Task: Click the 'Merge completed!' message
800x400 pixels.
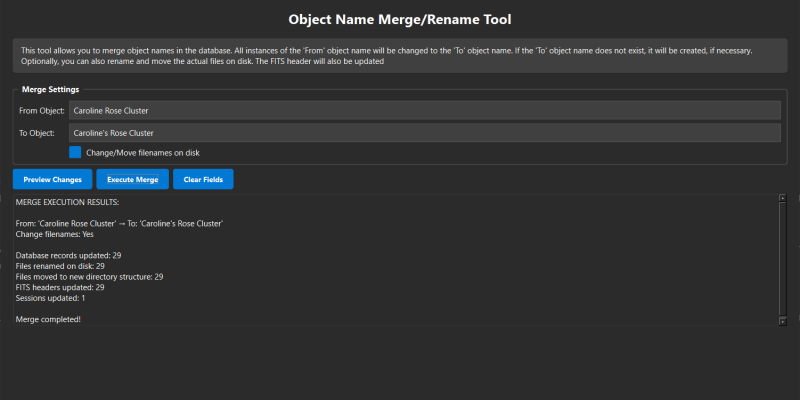Action: 48,319
